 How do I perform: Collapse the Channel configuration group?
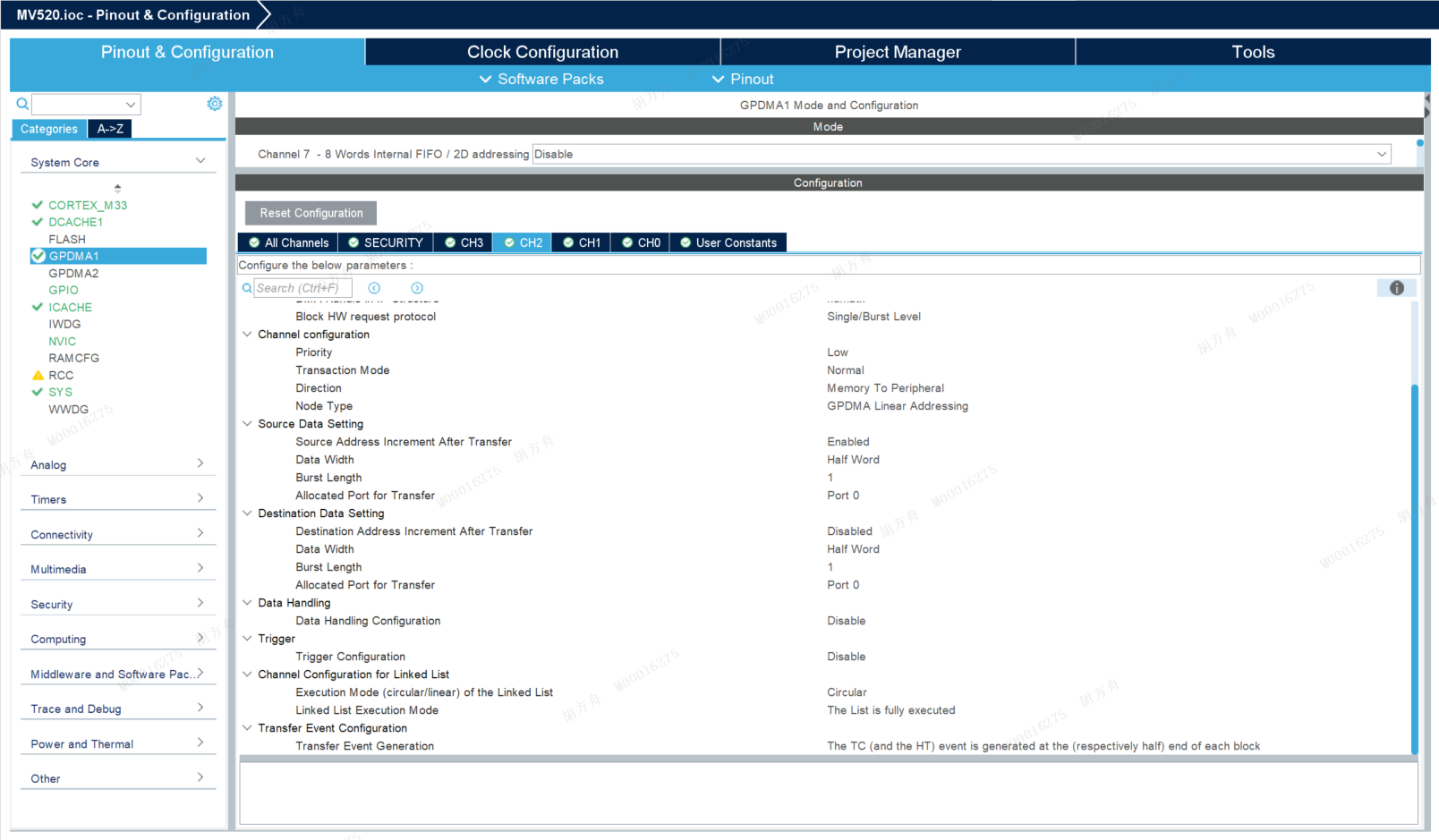247,335
